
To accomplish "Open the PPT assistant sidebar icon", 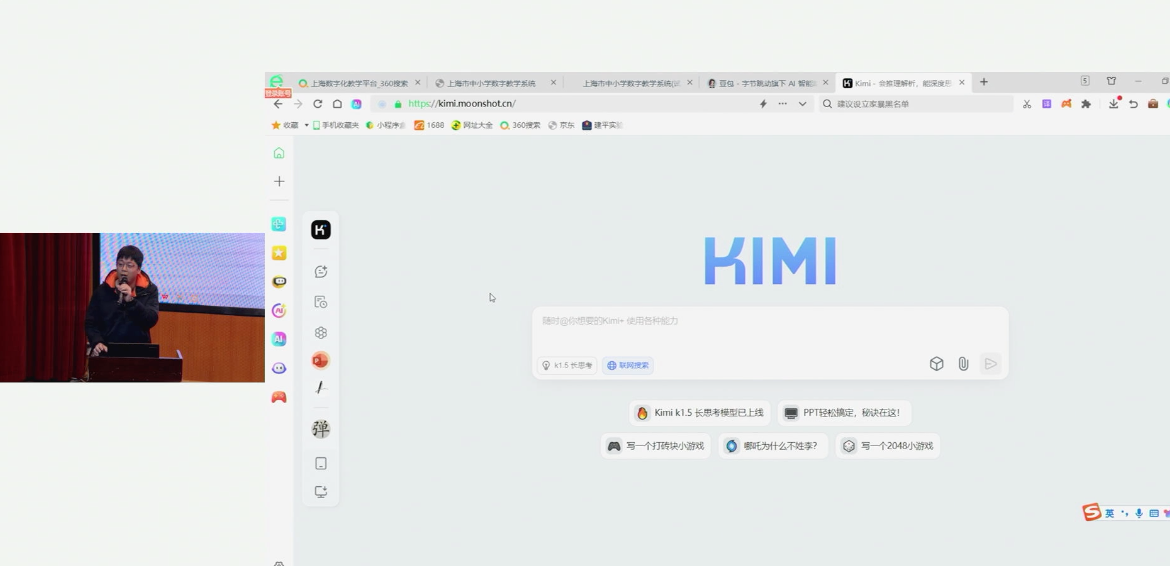I will 321,360.
